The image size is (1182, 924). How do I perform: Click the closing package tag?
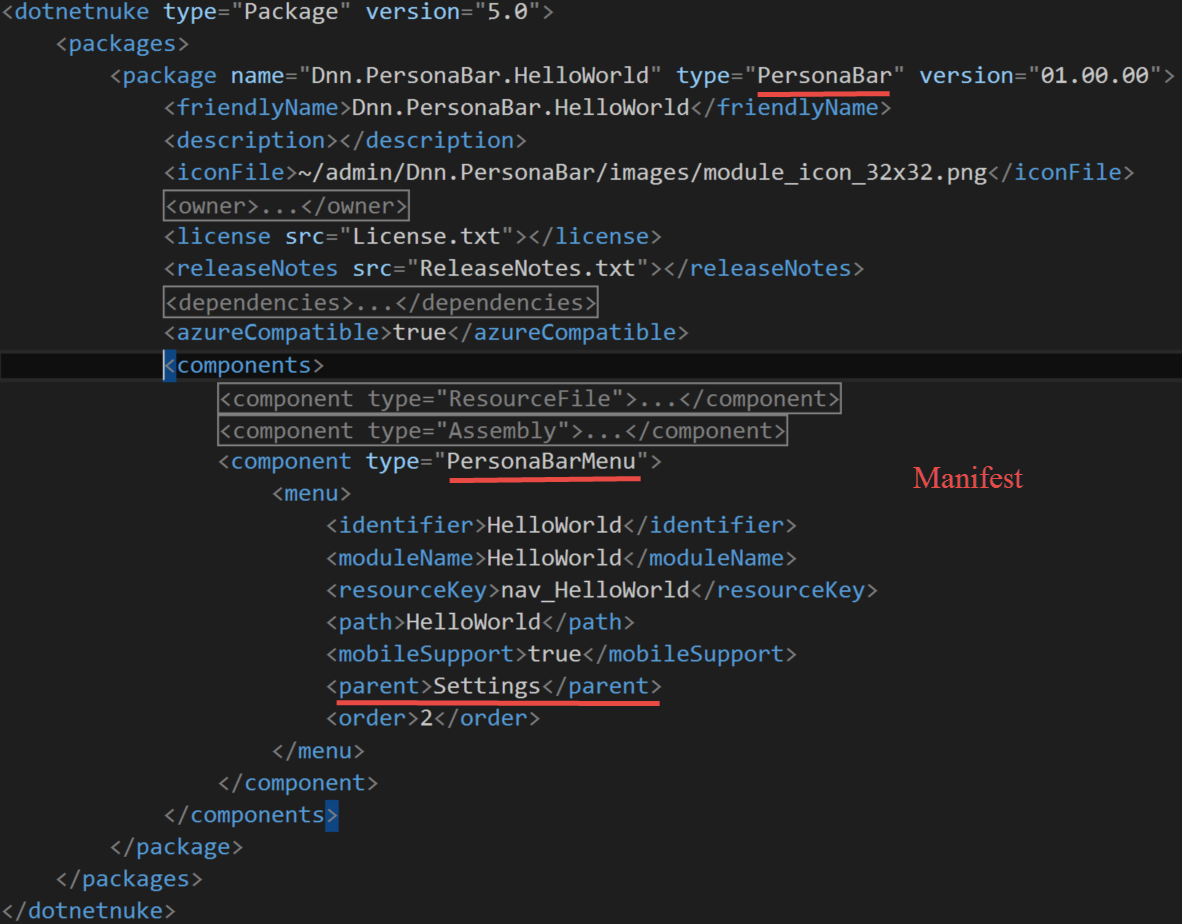[176, 846]
